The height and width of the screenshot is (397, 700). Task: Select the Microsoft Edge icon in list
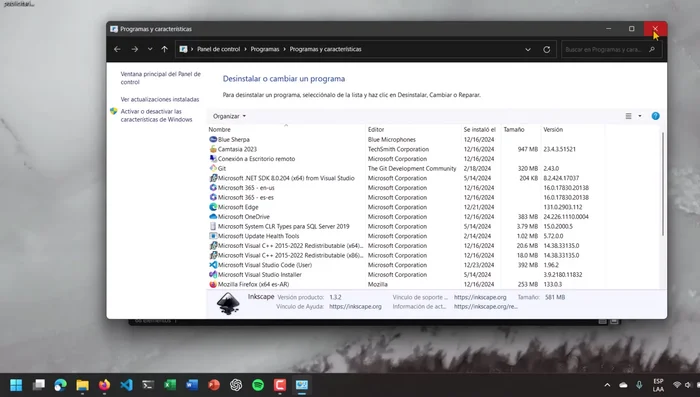click(213, 207)
